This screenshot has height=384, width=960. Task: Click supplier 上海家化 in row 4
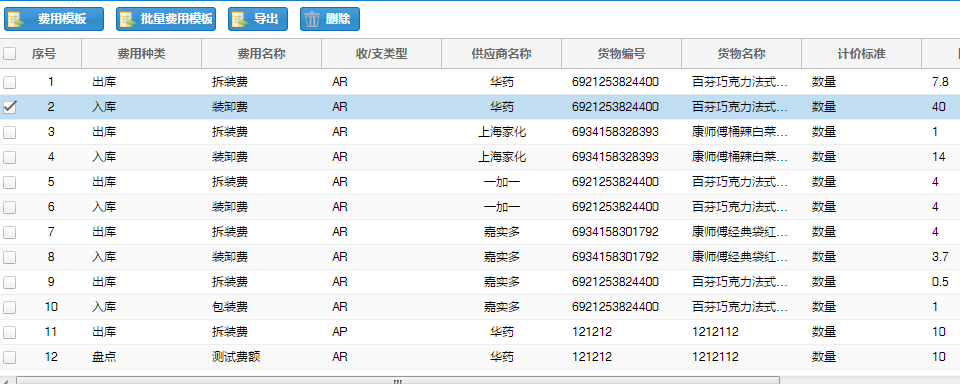click(501, 157)
